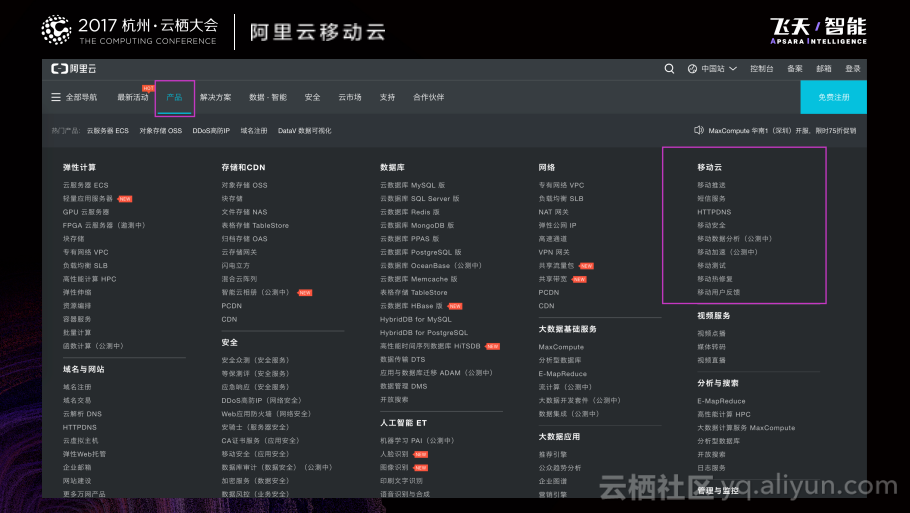
Task: Click the 免费注册 button
Action: tap(833, 97)
